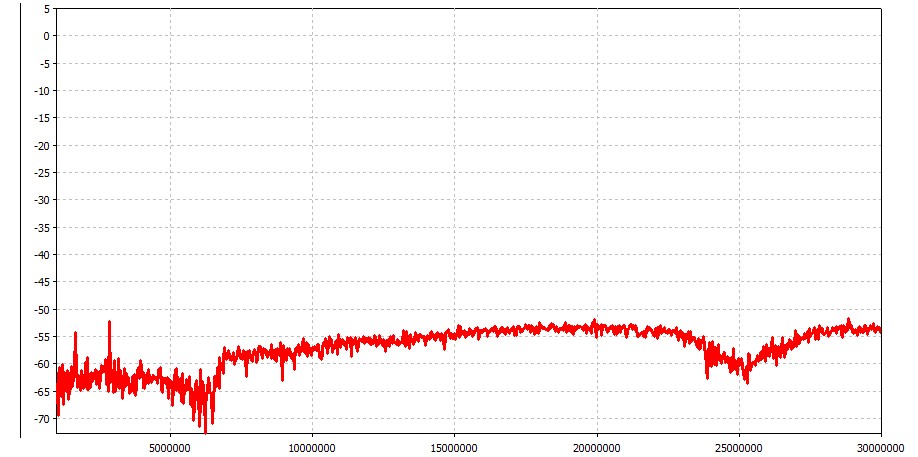Click the tallest red spike before 5000000
The image size is (918, 457).
109,324
